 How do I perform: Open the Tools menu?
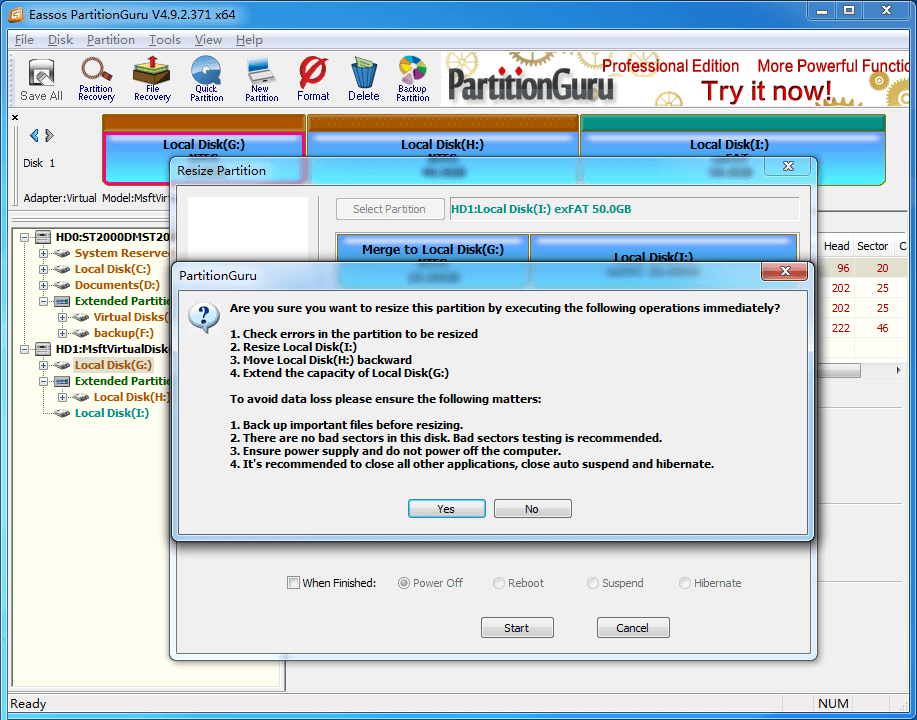pos(164,40)
